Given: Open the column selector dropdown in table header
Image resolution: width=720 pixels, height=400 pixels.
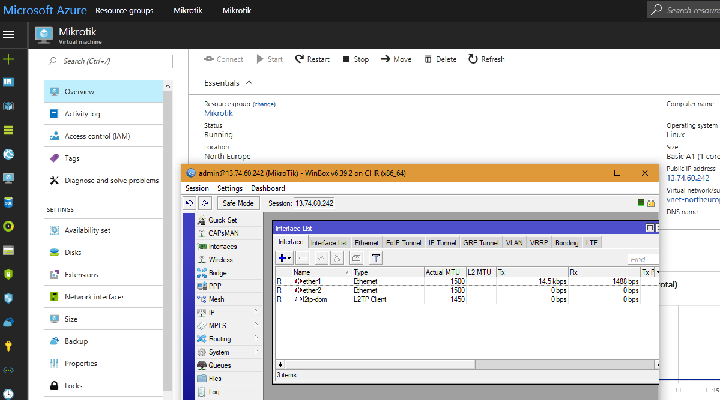Looking at the screenshot, I should point(657,272).
